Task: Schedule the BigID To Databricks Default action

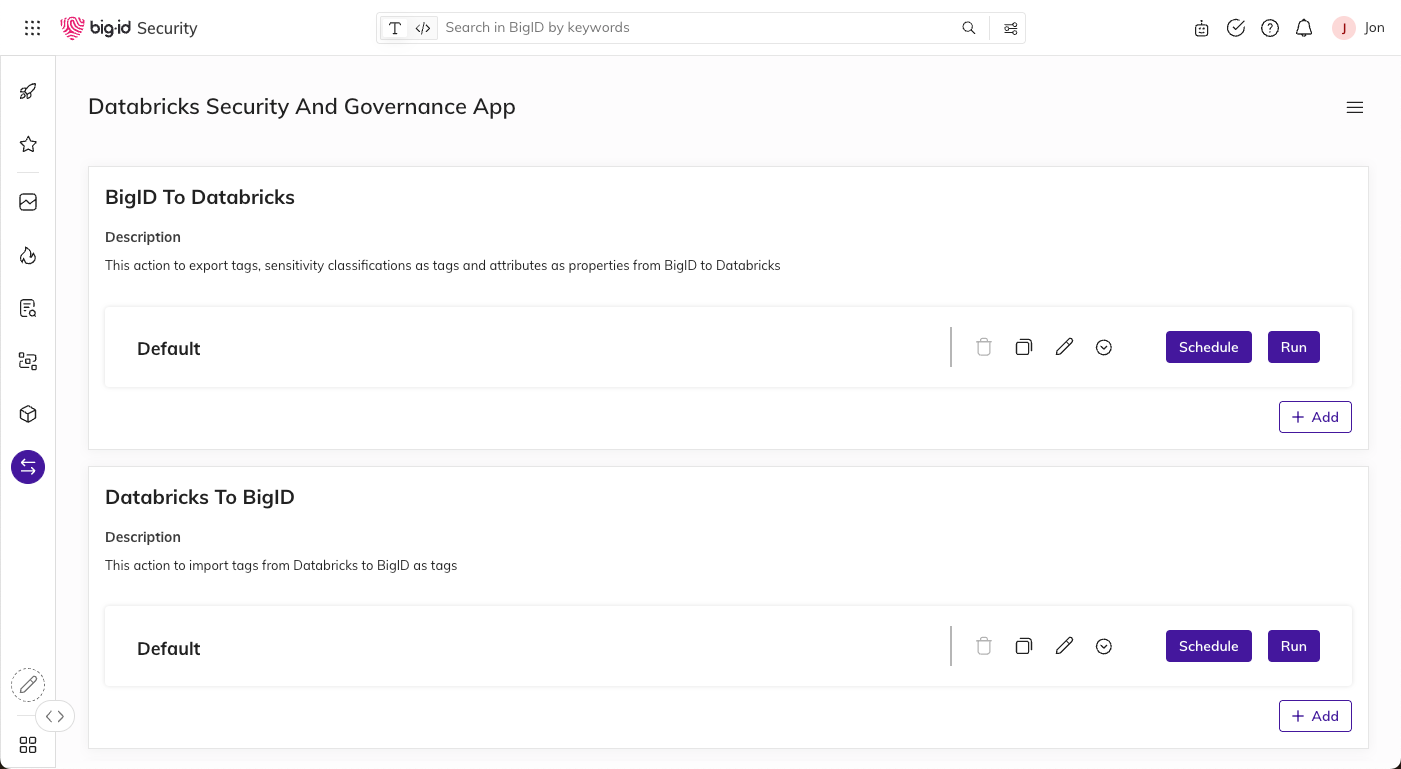Action: pos(1208,346)
